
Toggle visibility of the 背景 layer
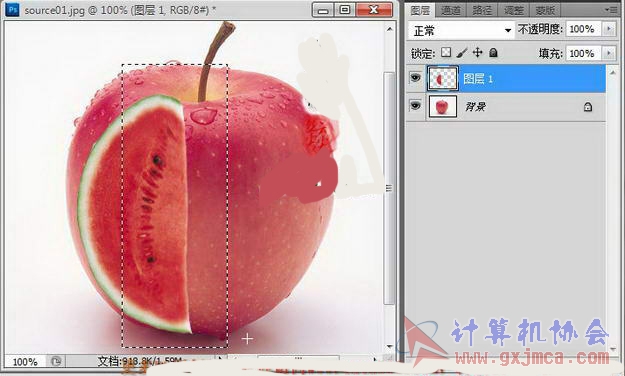(x=415, y=106)
